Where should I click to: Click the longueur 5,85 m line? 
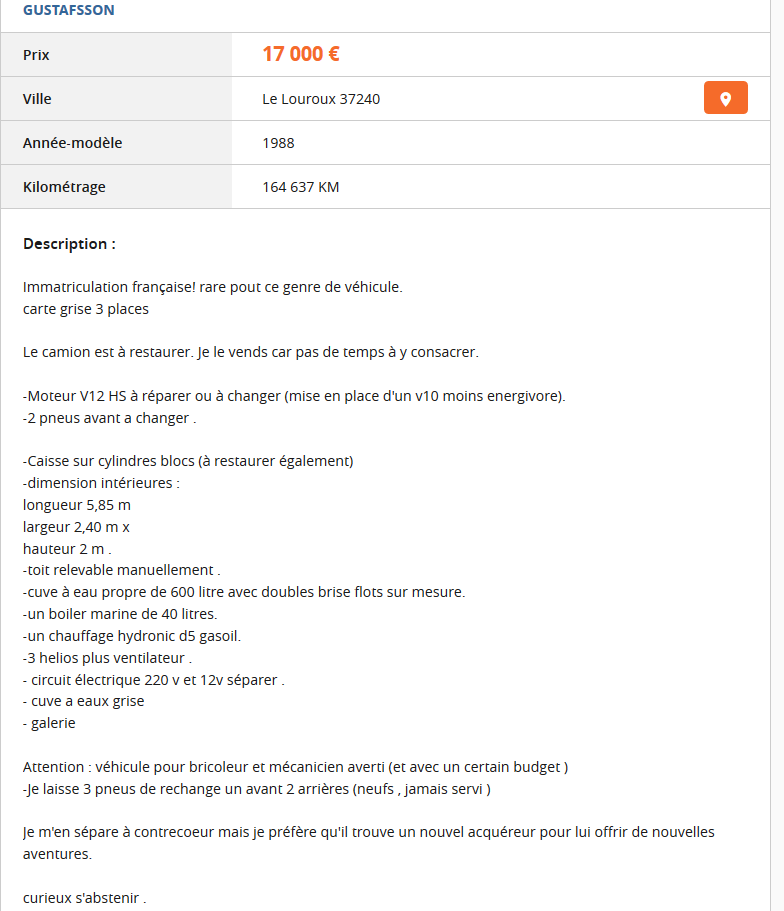(77, 505)
